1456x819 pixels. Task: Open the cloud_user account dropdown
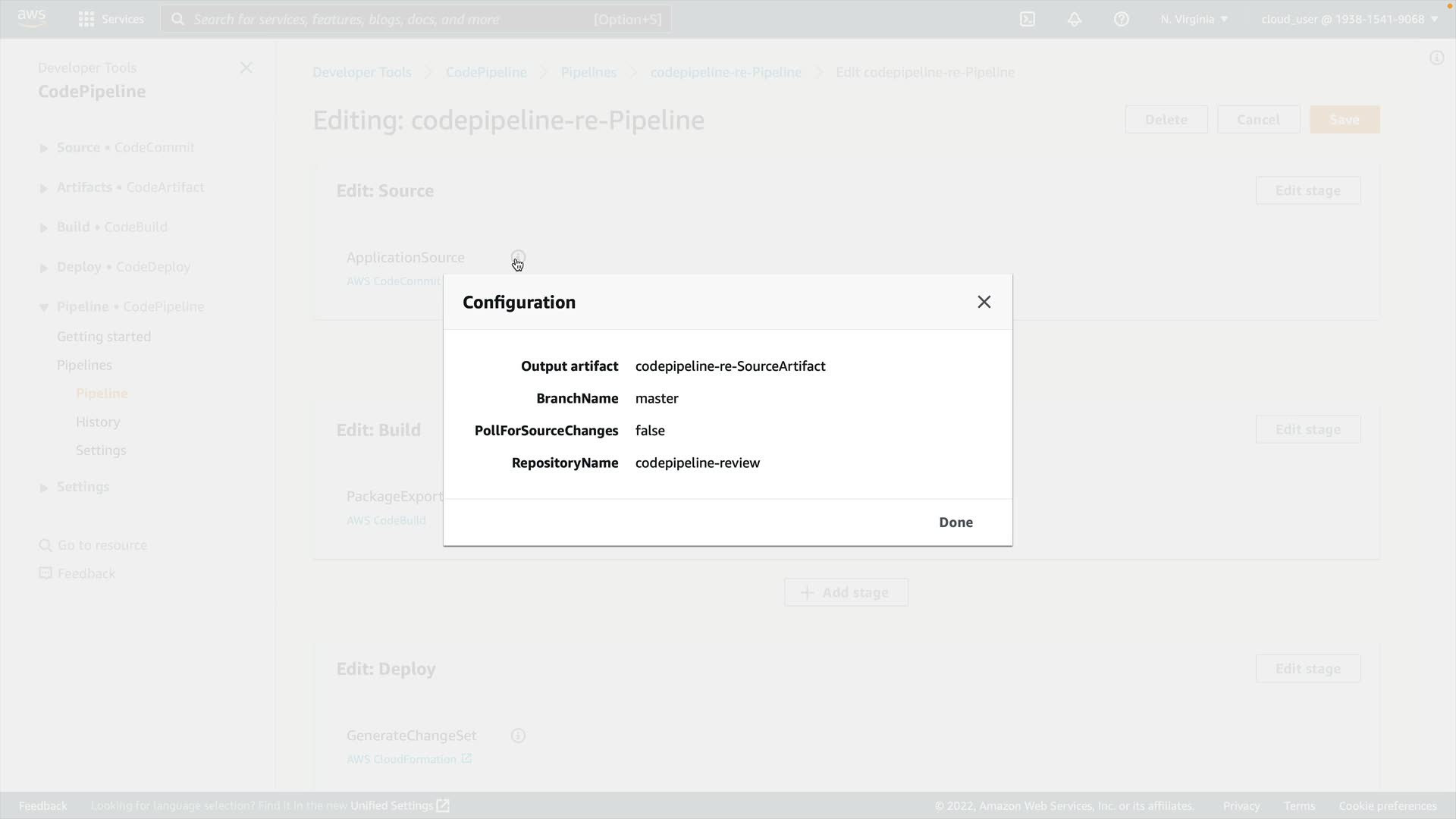tap(1349, 19)
